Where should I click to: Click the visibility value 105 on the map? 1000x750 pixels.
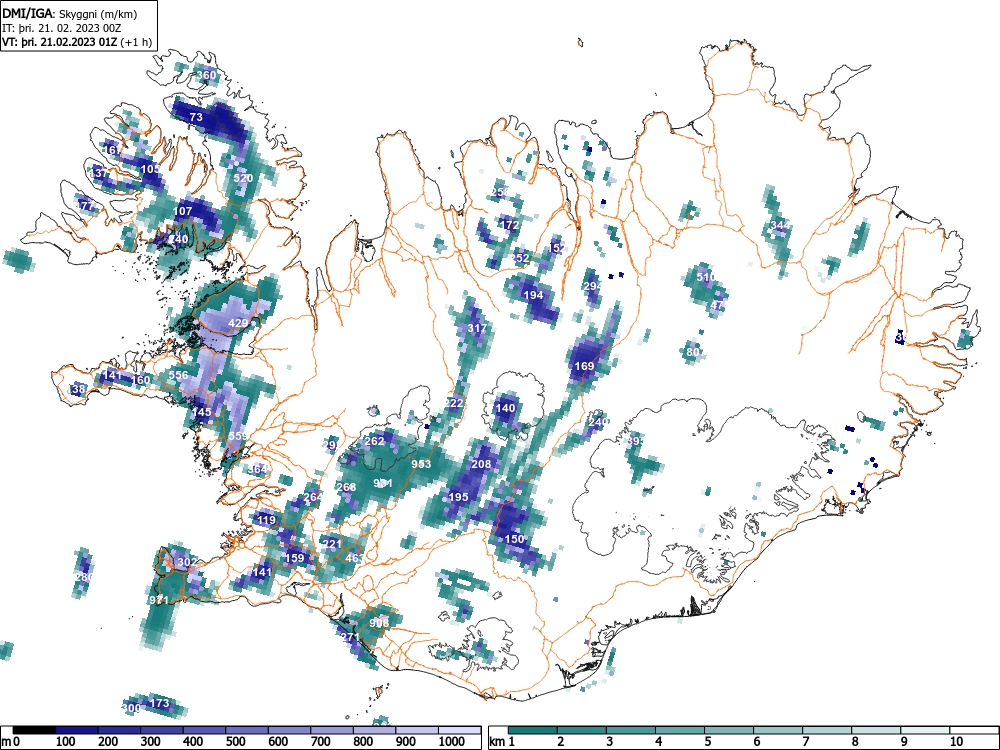coord(151,169)
